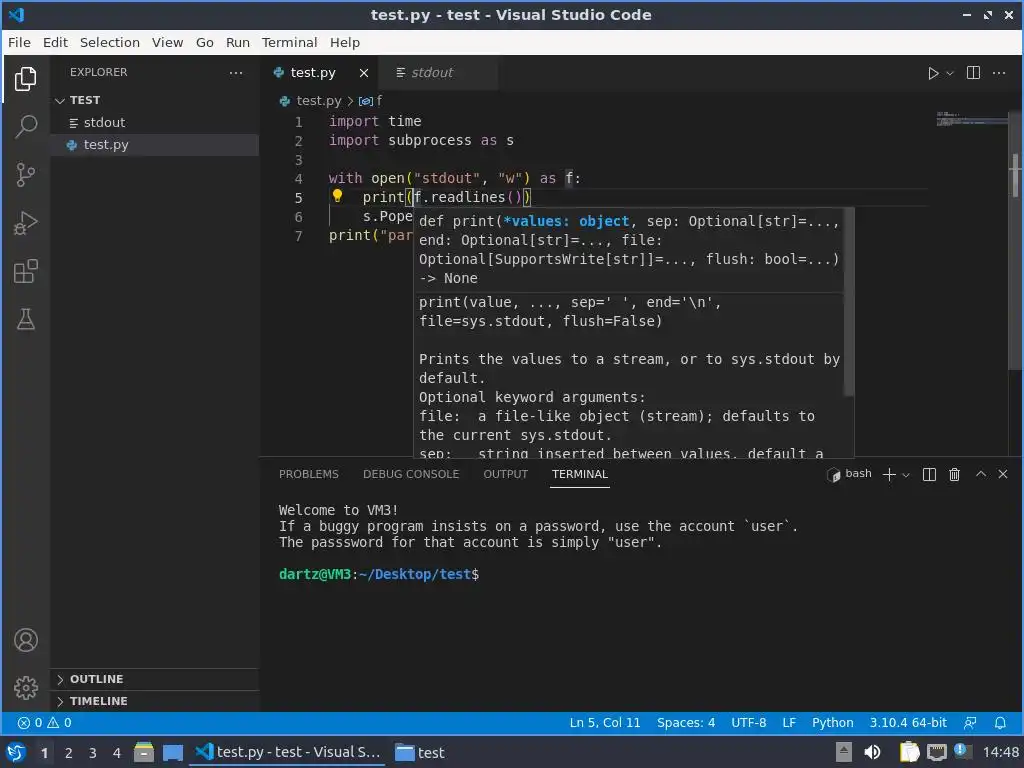This screenshot has height=768, width=1024.
Task: Open the terminal launch profile dropdown
Action: click(x=906, y=475)
